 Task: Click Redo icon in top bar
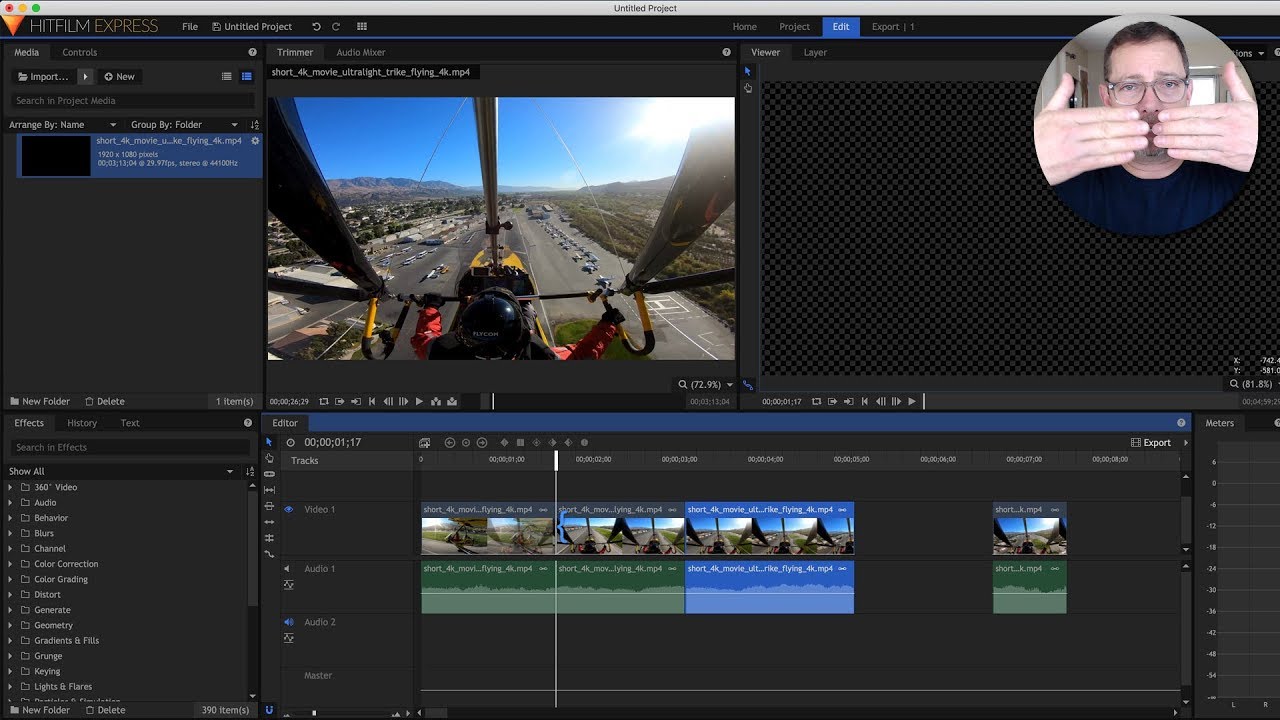click(336, 27)
